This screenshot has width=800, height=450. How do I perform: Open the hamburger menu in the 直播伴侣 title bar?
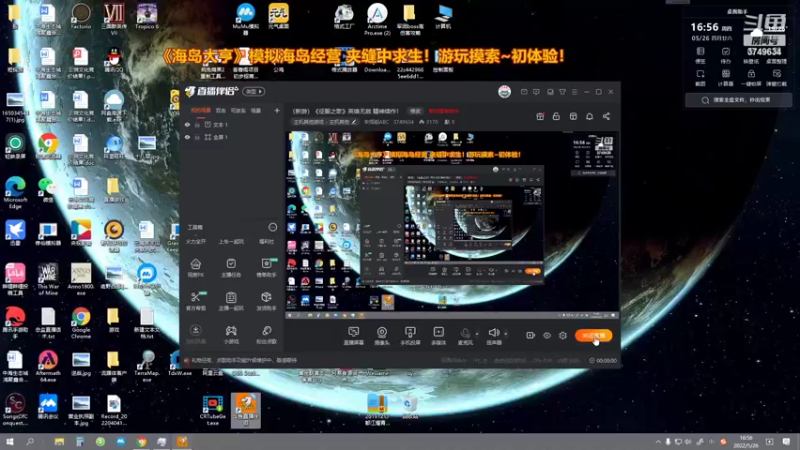pos(574,92)
